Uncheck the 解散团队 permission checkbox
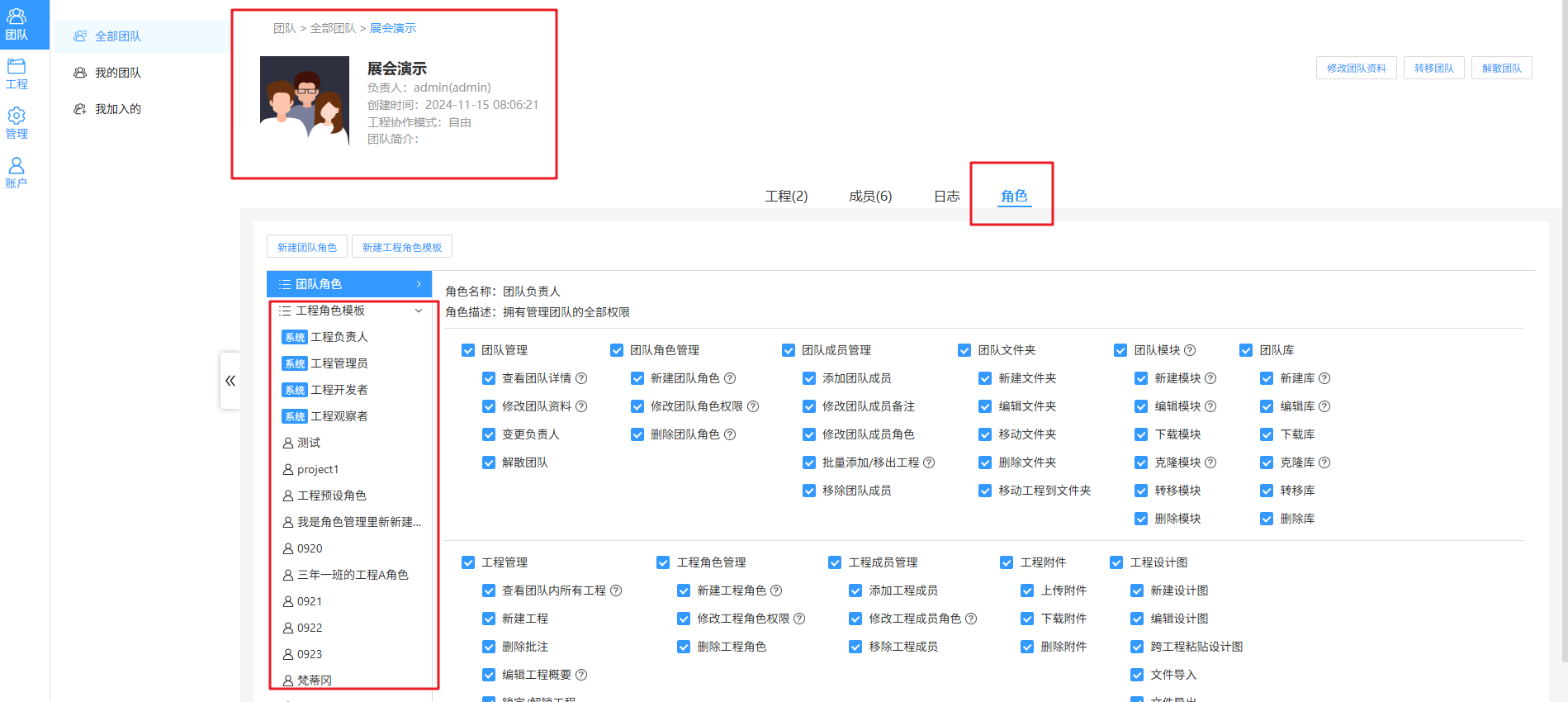Viewport: 1568px width, 702px height. [x=489, y=462]
